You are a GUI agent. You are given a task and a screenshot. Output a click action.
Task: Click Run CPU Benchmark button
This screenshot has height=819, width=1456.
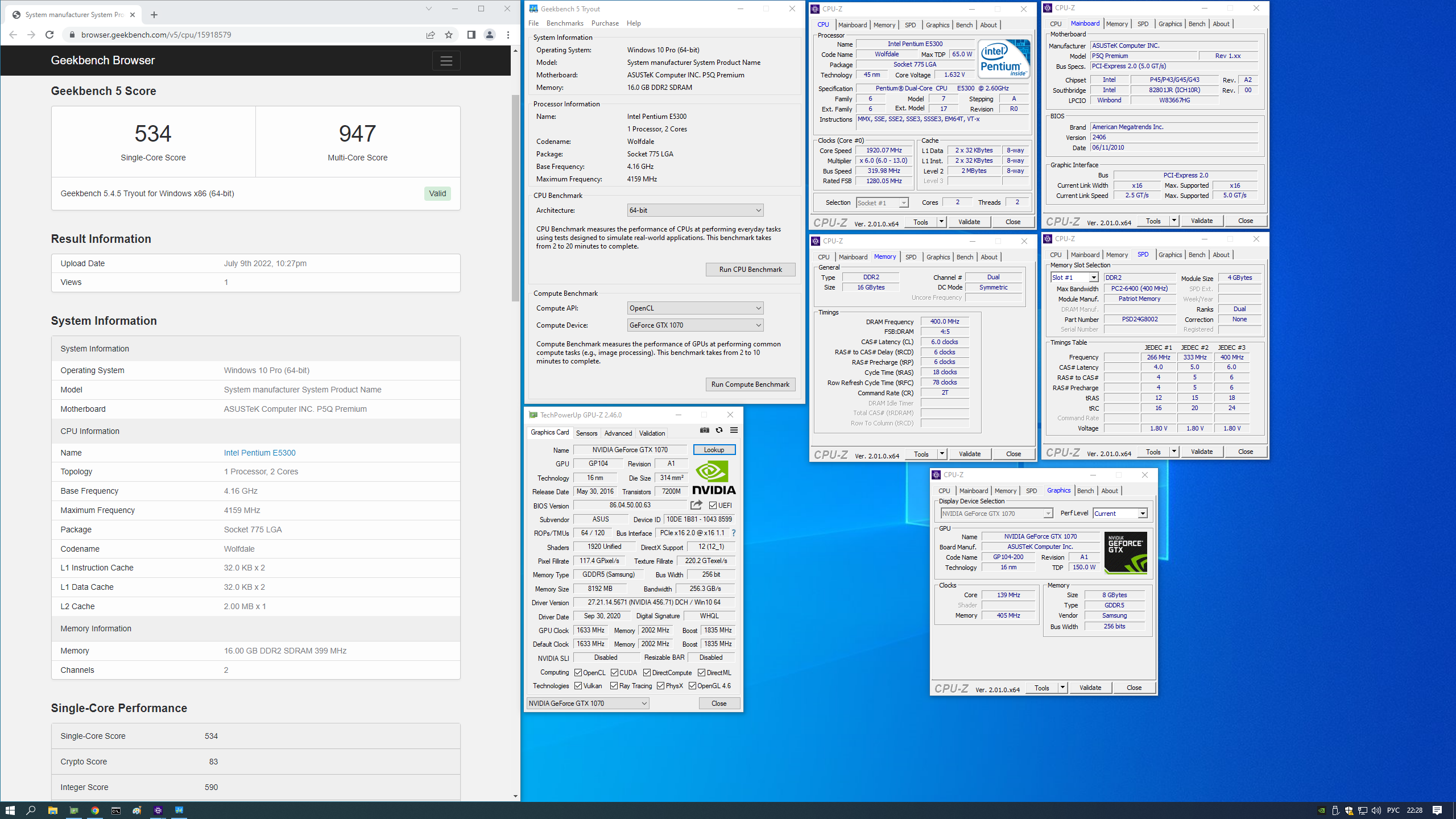pos(750,270)
